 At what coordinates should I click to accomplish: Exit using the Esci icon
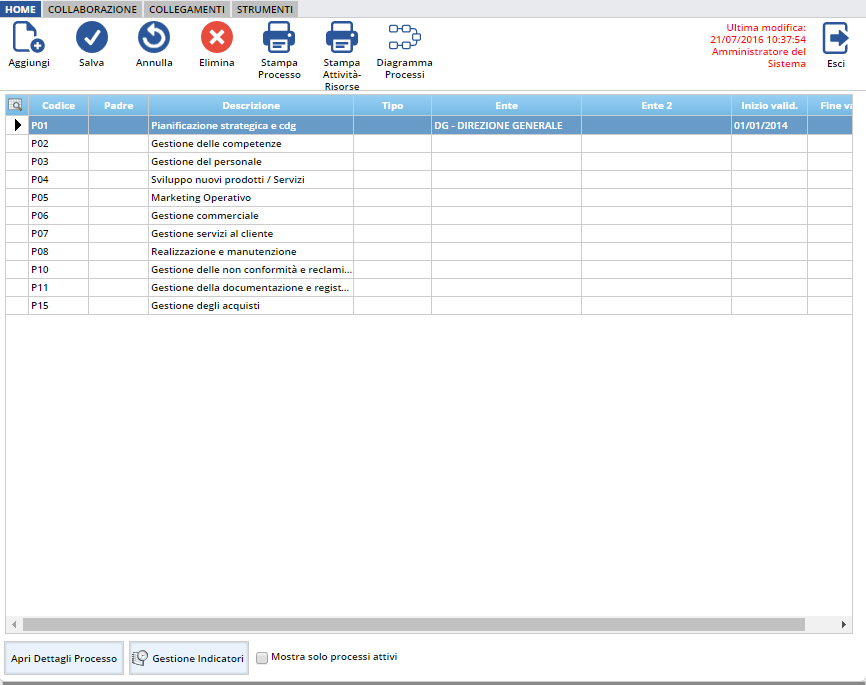[x=835, y=39]
